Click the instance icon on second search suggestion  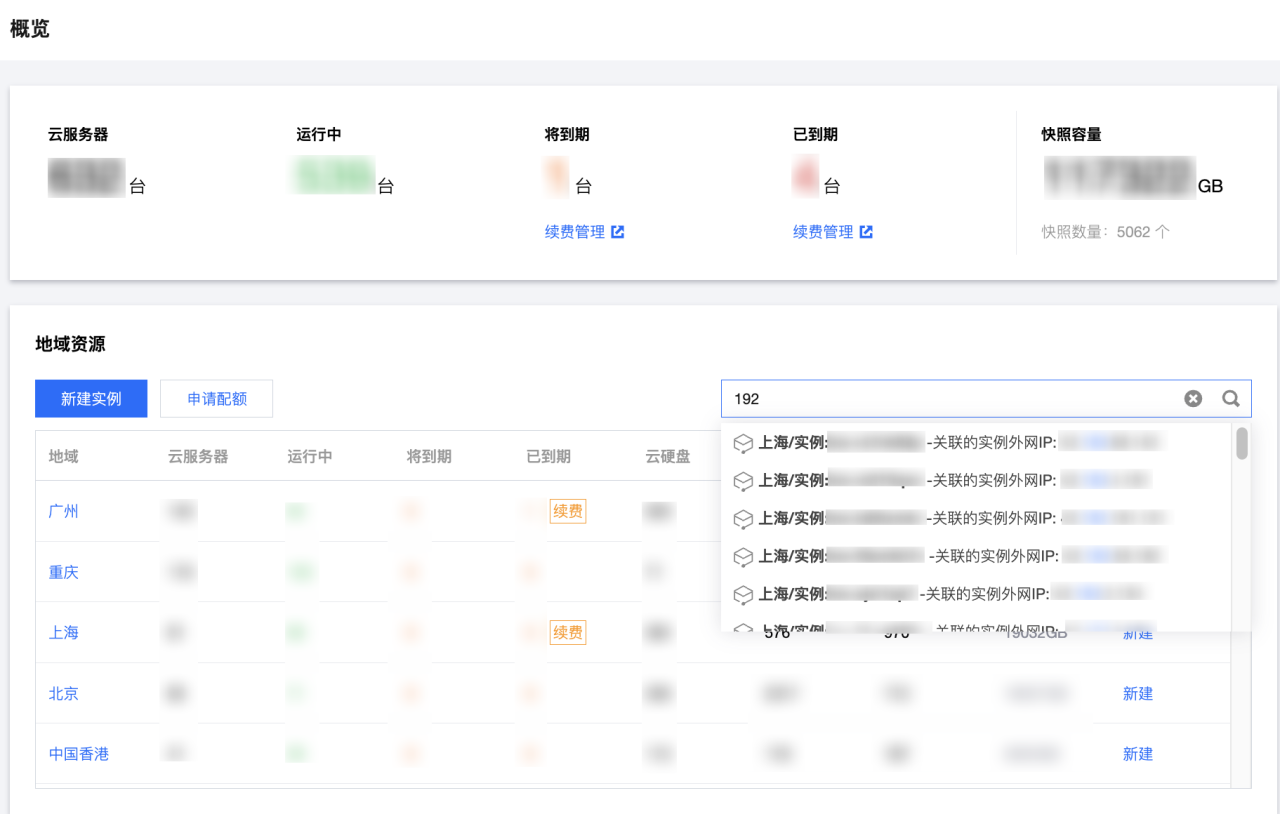(744, 480)
